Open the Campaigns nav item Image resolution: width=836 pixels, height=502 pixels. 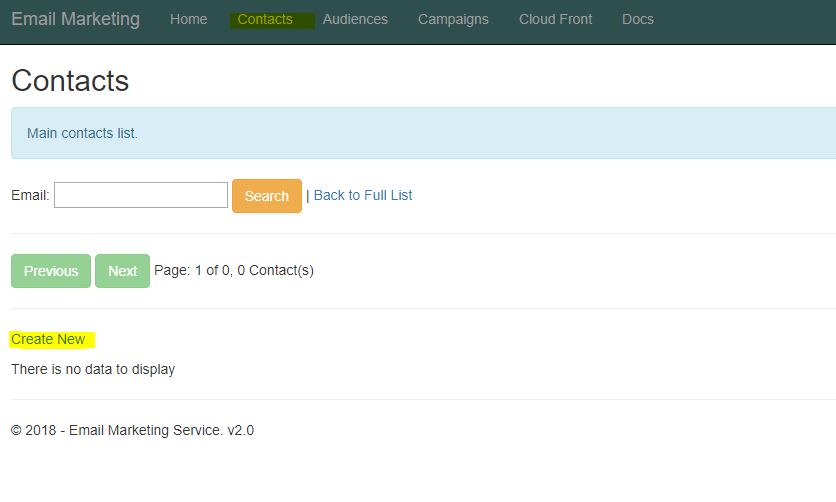[x=453, y=19]
